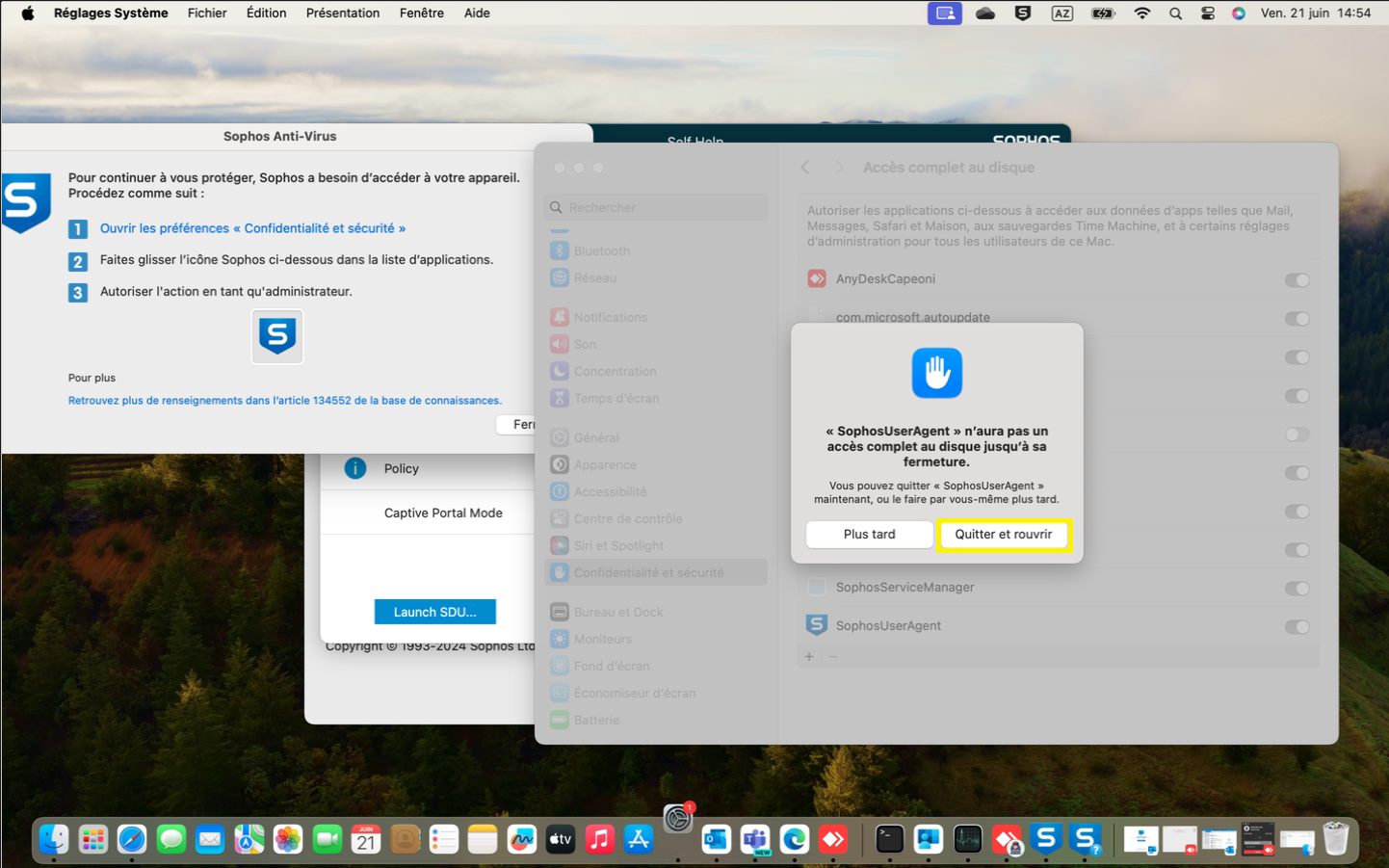
Task: Open Freeform from the Dock
Action: click(x=521, y=840)
